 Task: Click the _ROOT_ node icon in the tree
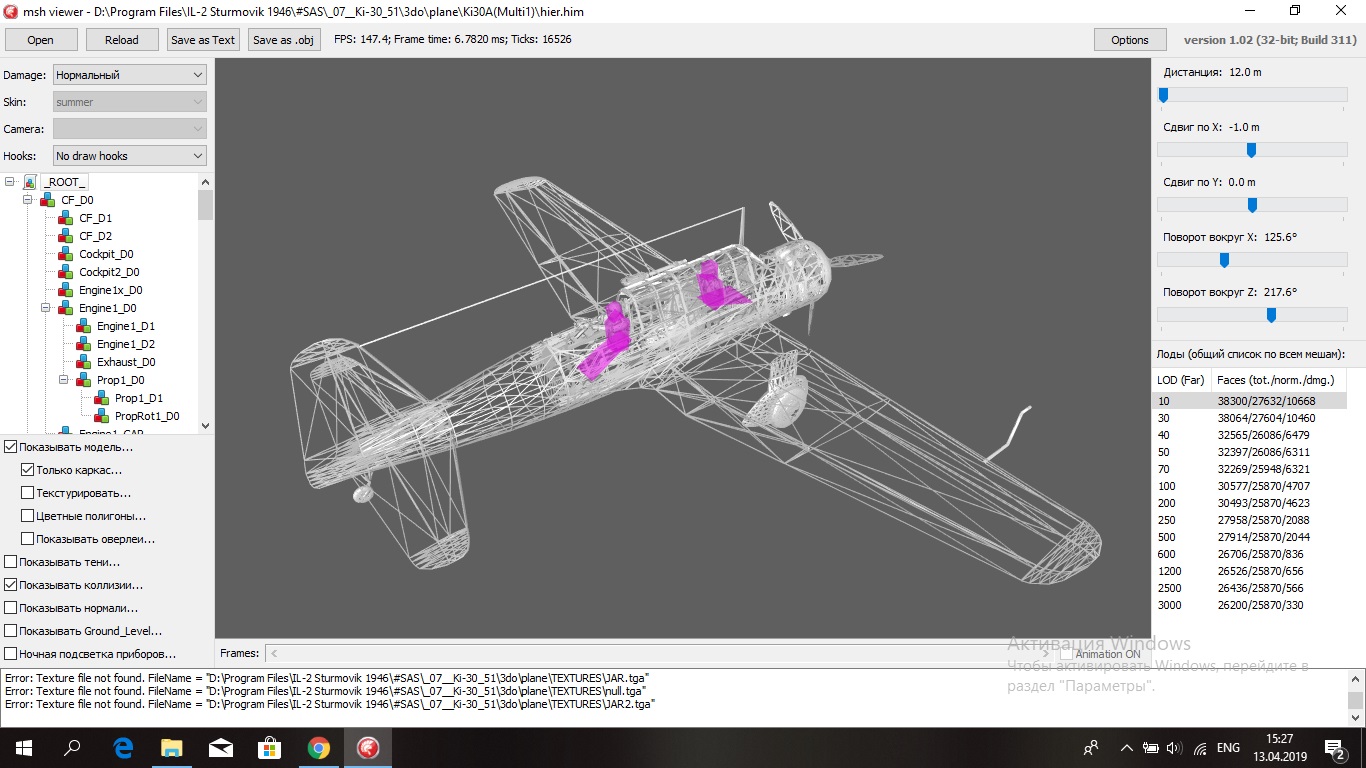(30, 182)
